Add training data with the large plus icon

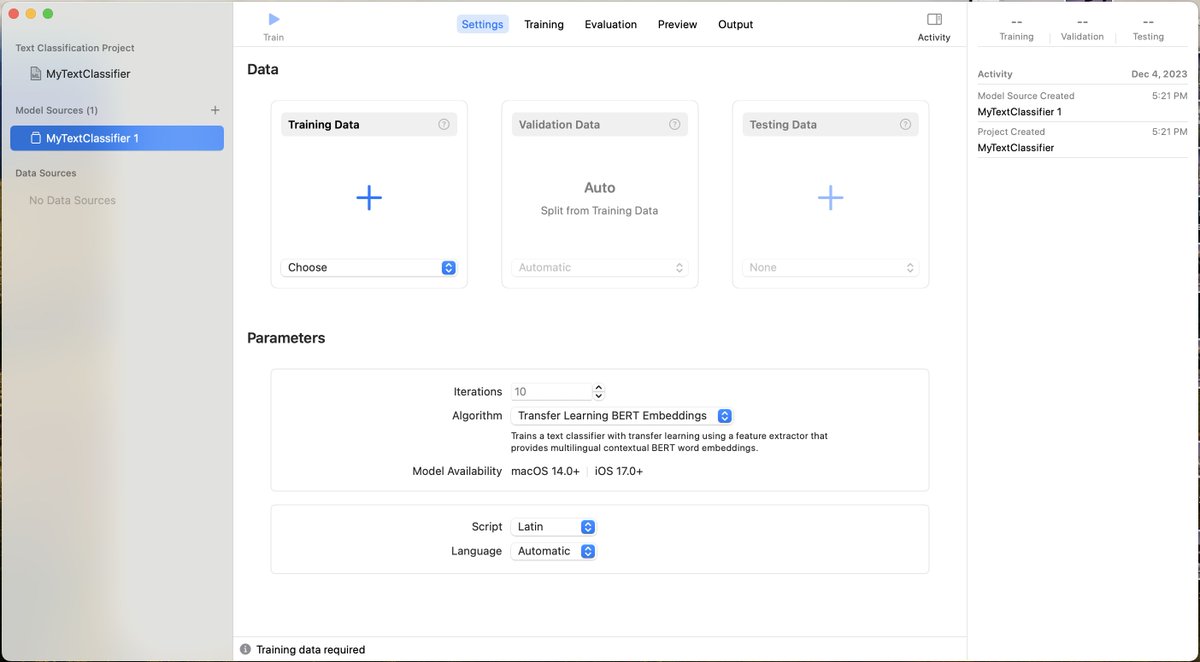pyautogui.click(x=369, y=198)
